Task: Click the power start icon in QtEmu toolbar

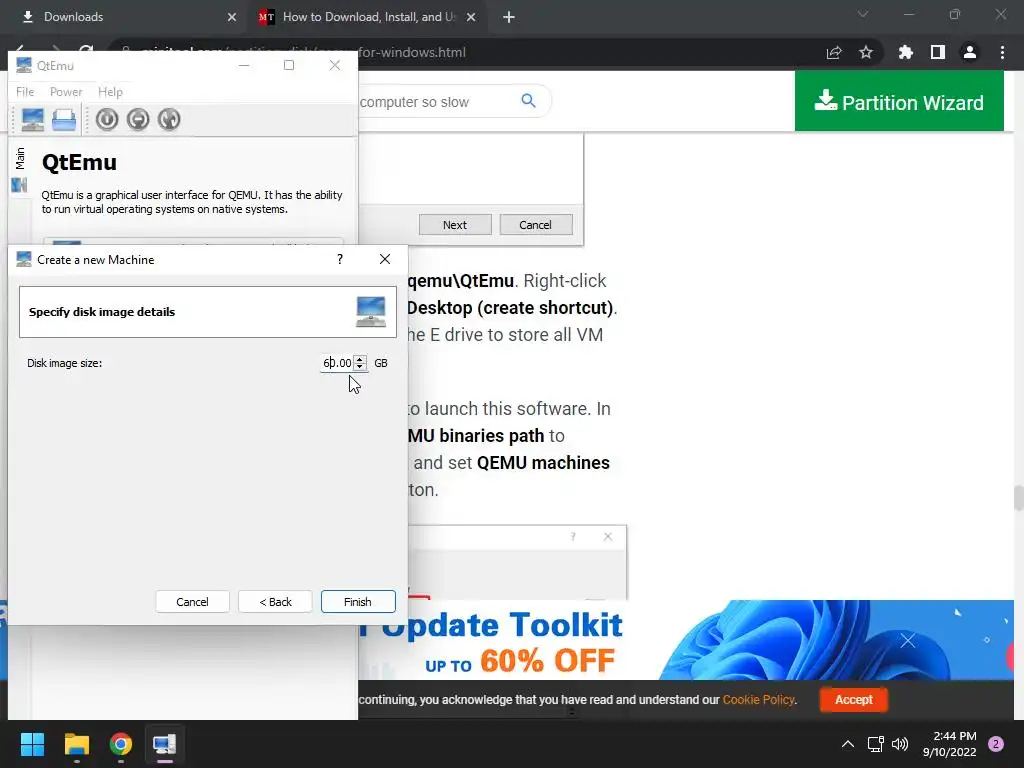Action: coord(107,120)
